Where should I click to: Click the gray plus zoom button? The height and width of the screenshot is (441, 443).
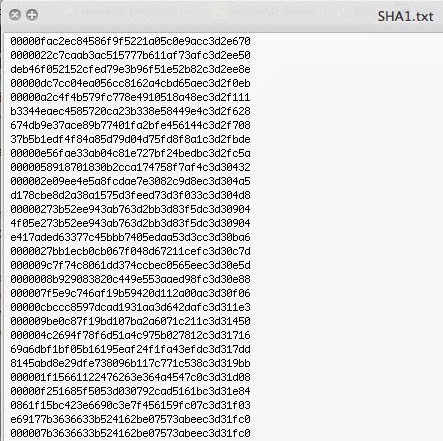(32, 15)
